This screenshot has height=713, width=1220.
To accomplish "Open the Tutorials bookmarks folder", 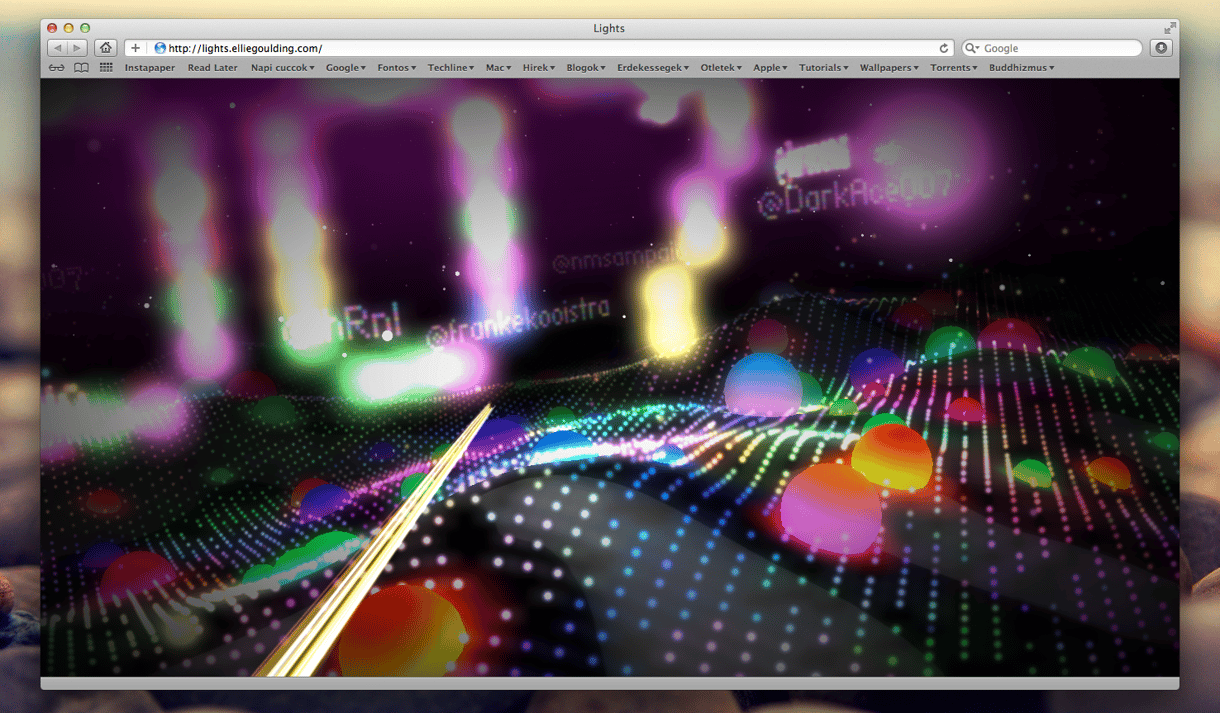I will coord(824,68).
